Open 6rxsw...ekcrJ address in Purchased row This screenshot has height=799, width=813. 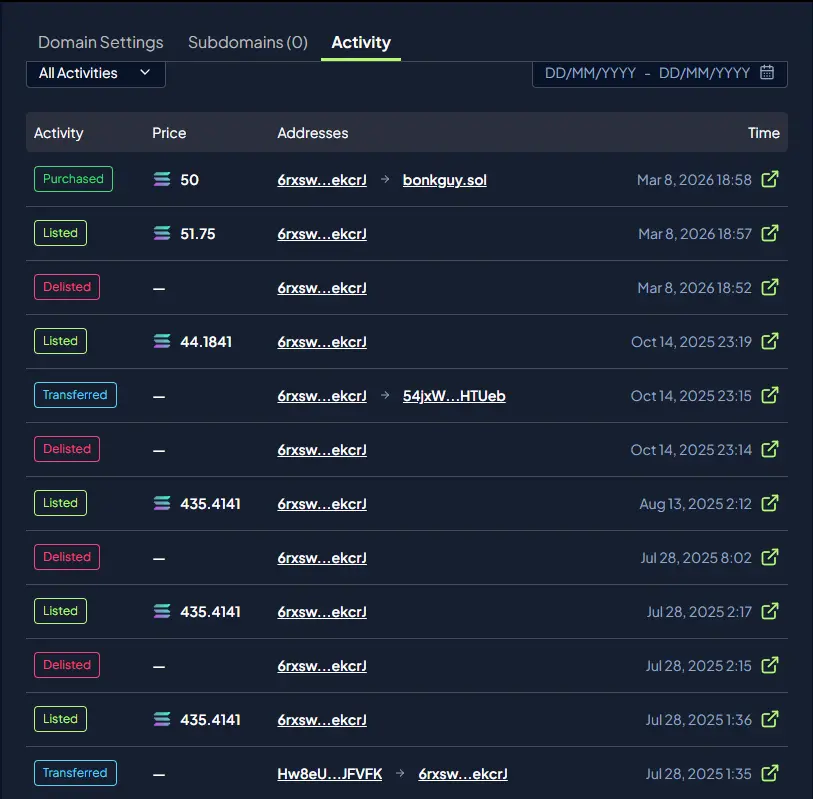322,180
